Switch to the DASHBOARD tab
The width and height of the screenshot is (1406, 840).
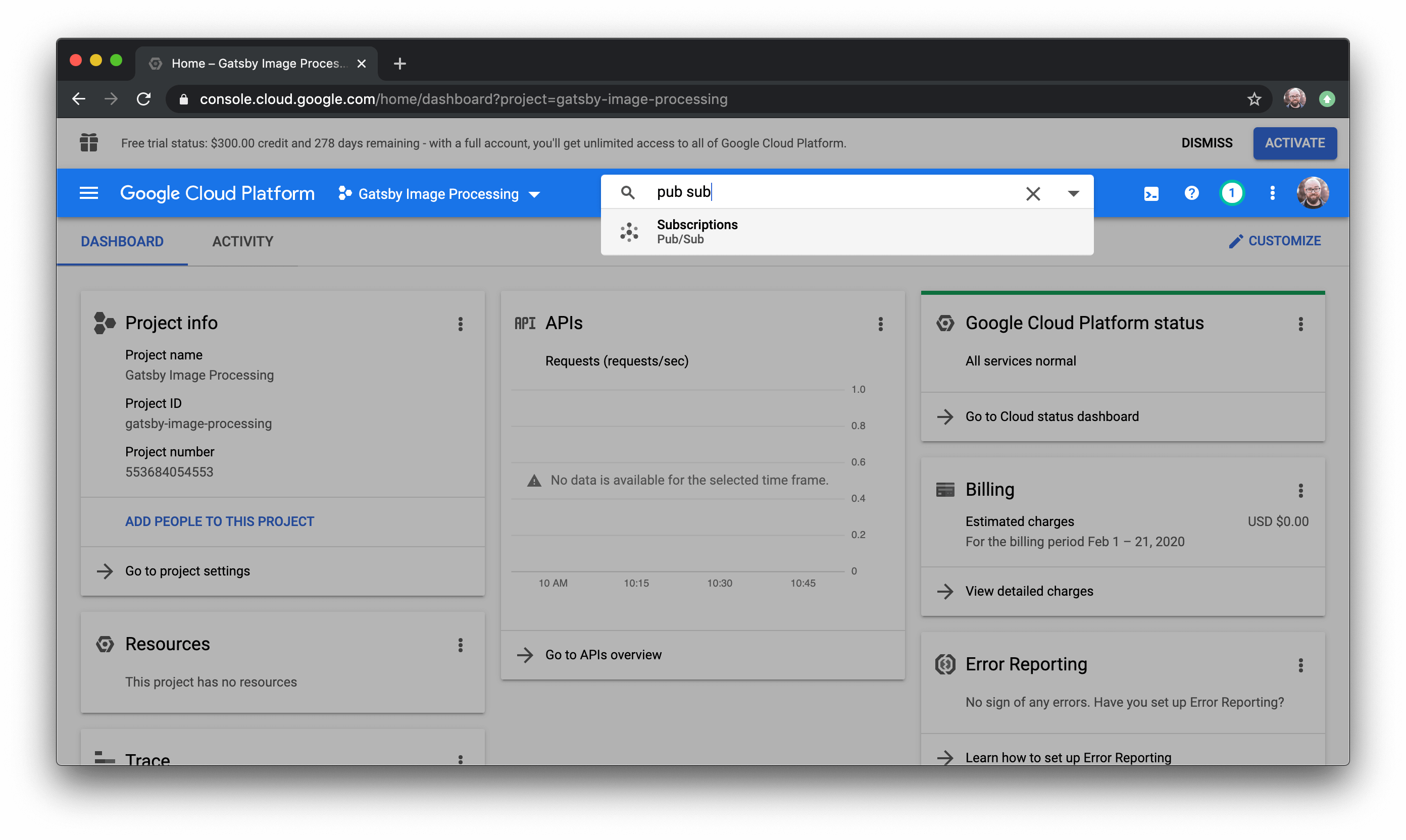point(122,241)
